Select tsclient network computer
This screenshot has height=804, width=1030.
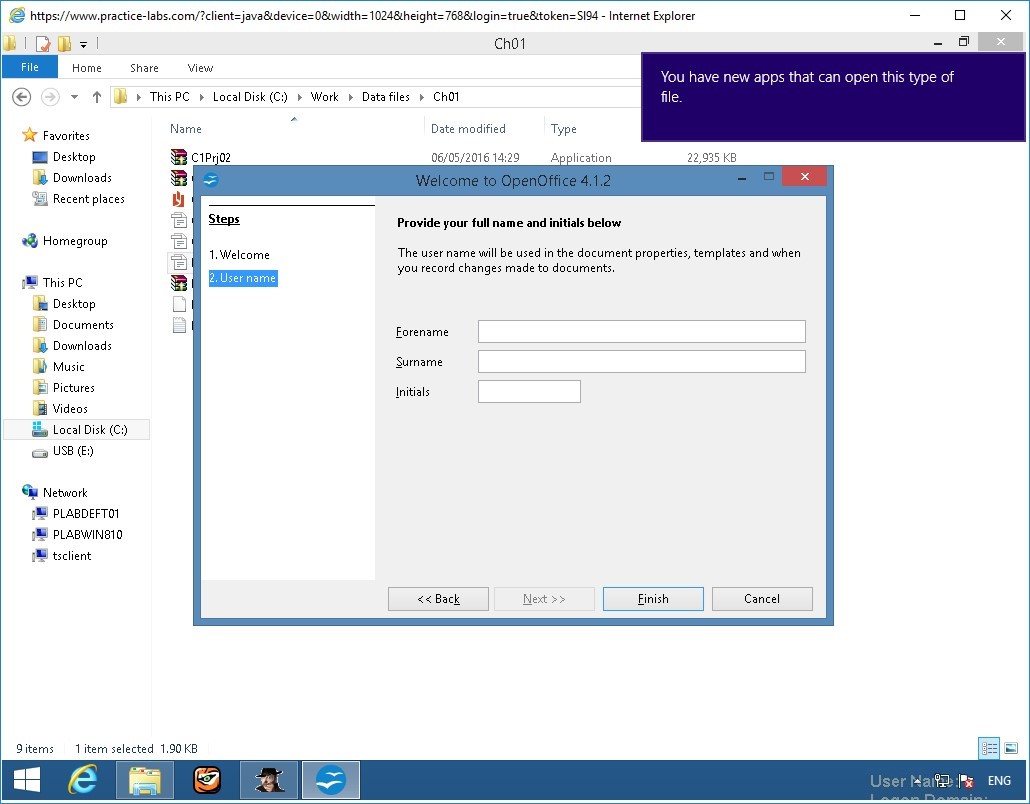[x=72, y=556]
